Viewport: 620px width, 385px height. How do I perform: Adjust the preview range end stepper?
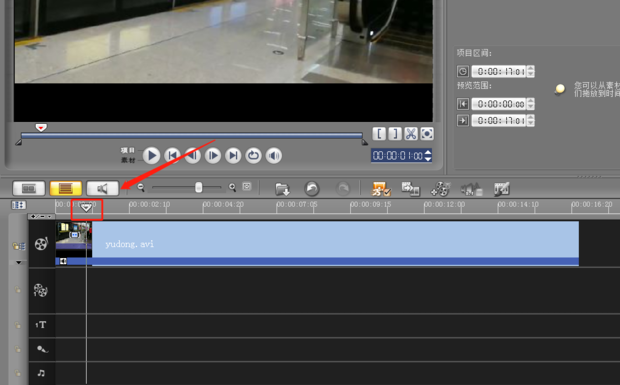tap(531, 120)
